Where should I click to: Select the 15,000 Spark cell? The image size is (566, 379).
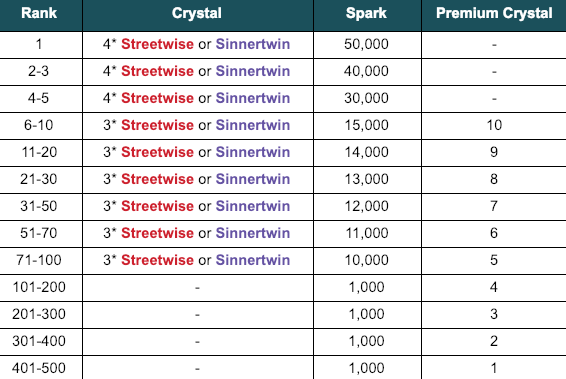pos(367,126)
